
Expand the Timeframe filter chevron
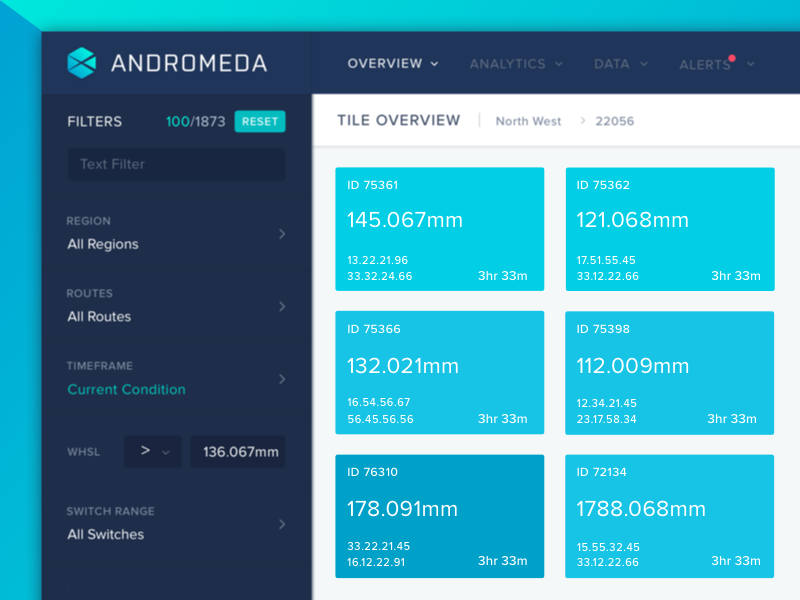coord(282,379)
